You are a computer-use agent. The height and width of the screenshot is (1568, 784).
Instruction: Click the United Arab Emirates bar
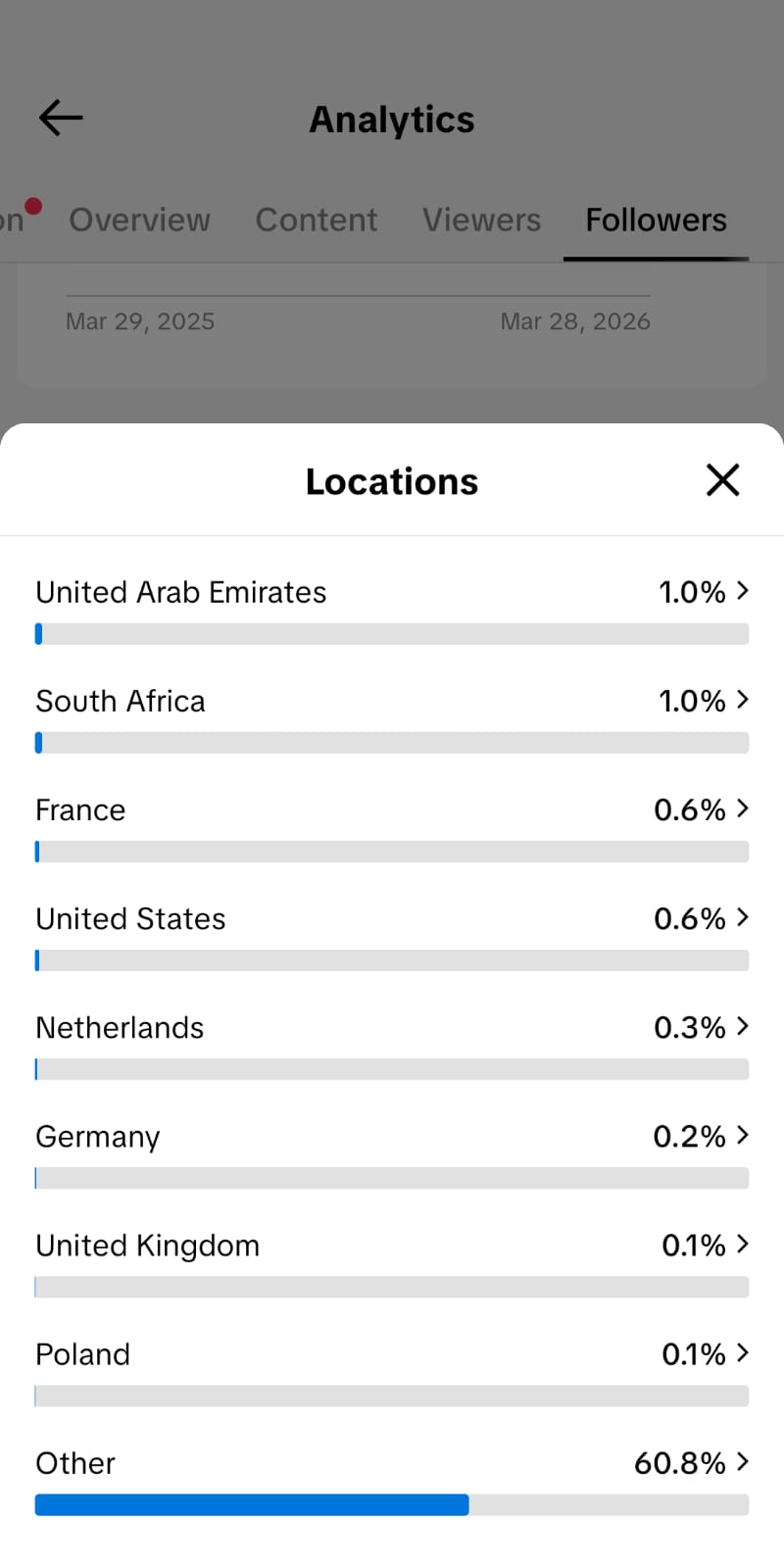click(x=392, y=634)
